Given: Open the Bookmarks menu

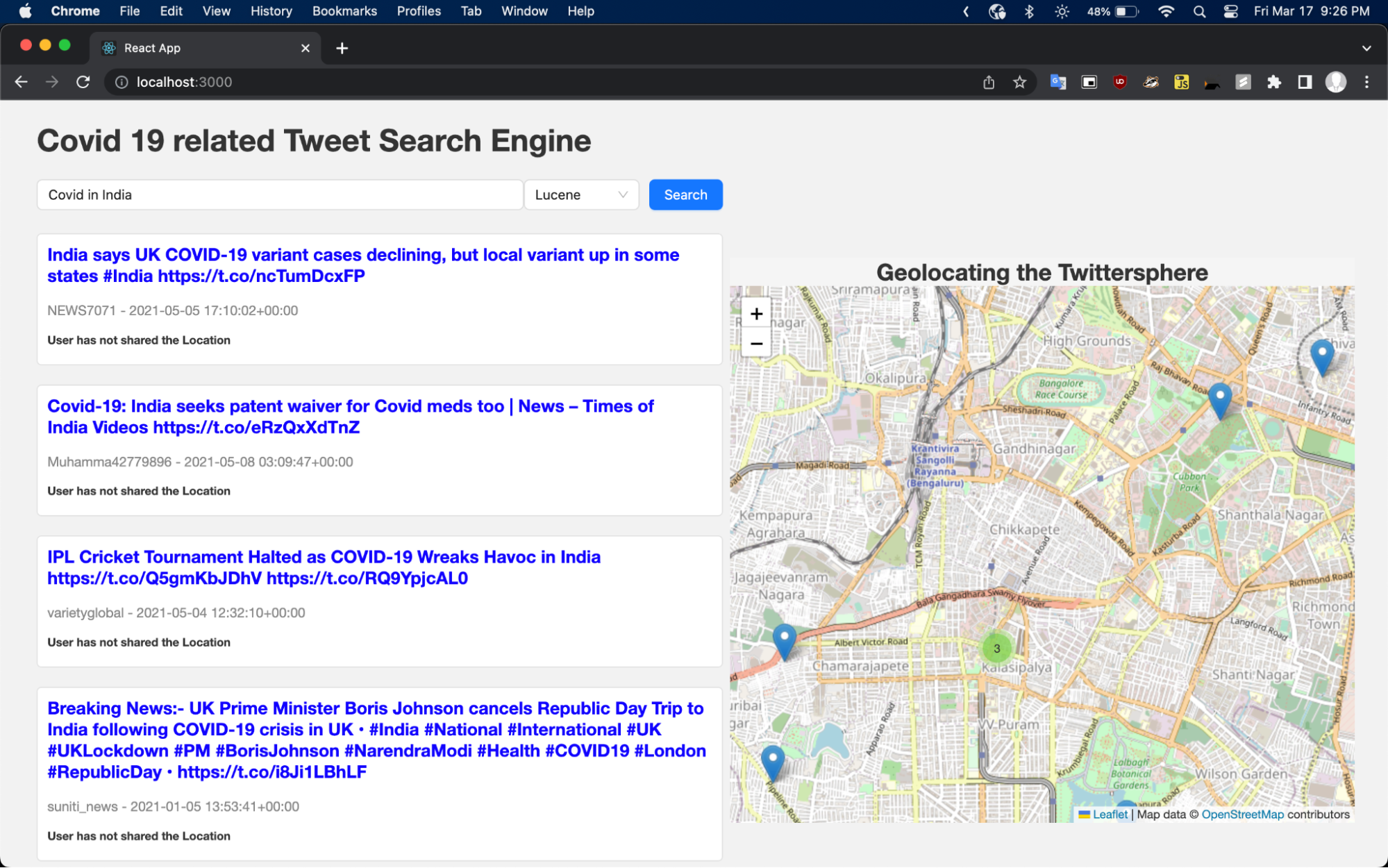Looking at the screenshot, I should 344,11.
